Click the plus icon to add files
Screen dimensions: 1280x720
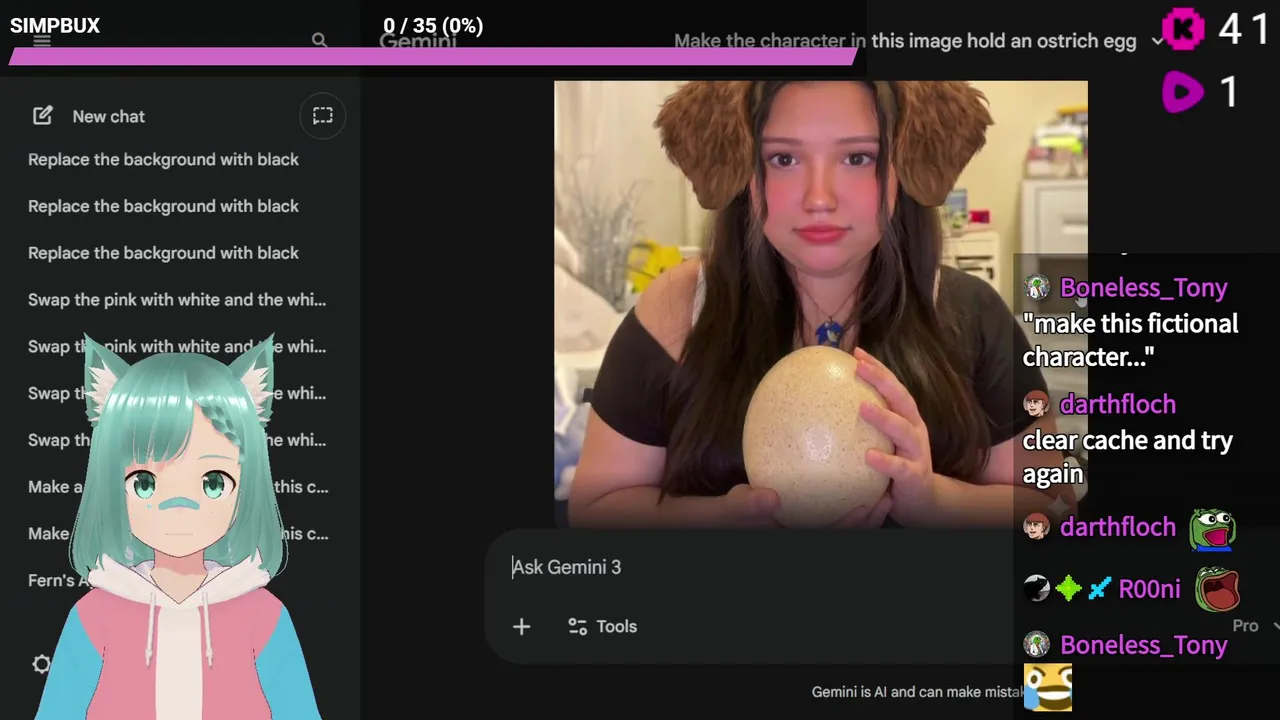[x=521, y=626]
